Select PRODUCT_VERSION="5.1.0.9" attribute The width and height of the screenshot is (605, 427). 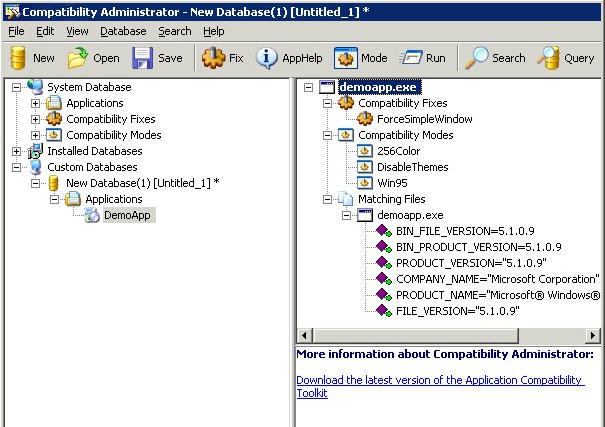click(x=471, y=263)
